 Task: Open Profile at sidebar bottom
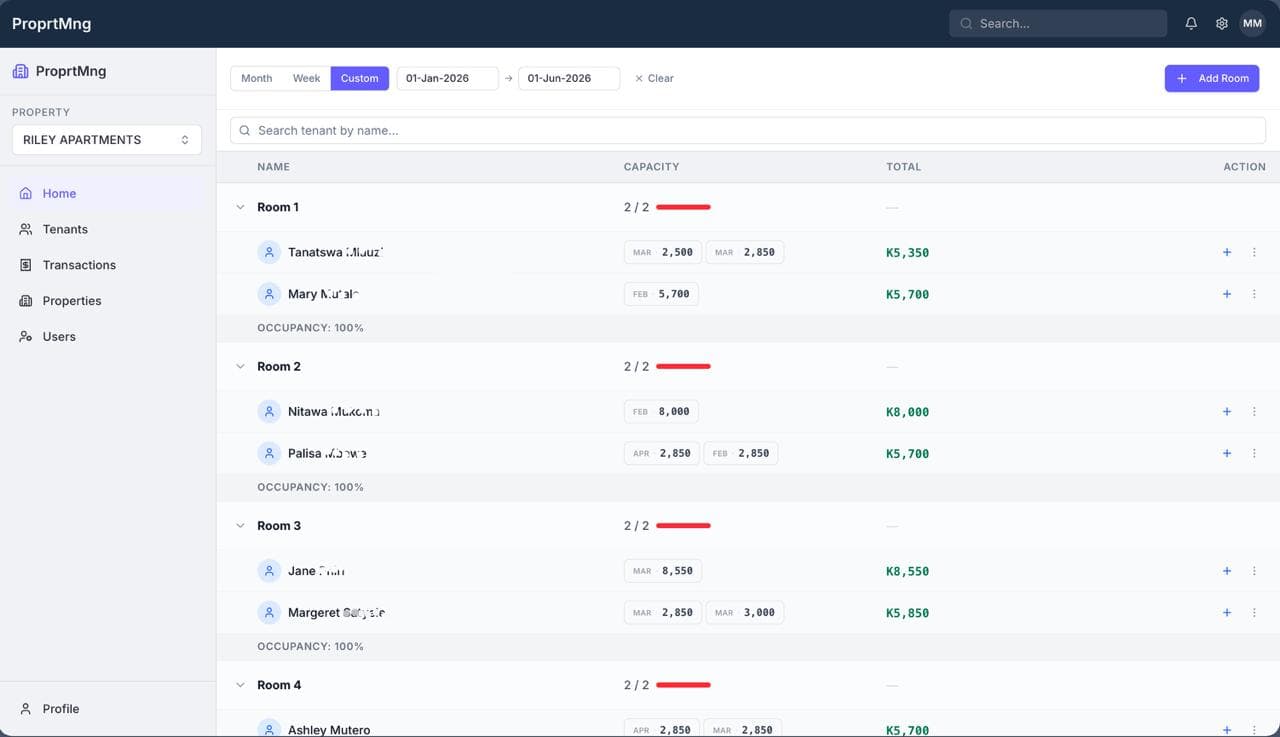pyautogui.click(x=107, y=708)
